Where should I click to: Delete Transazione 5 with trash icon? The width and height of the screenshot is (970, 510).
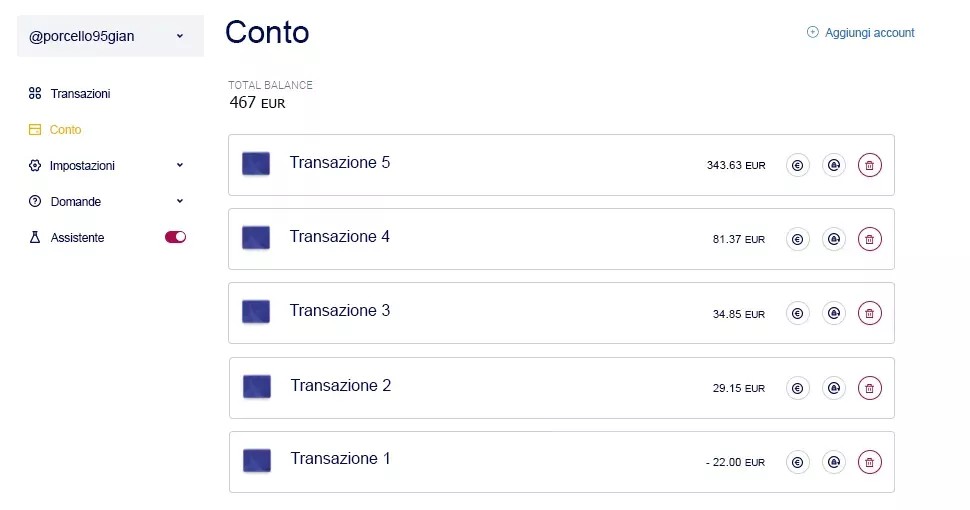(x=869, y=165)
